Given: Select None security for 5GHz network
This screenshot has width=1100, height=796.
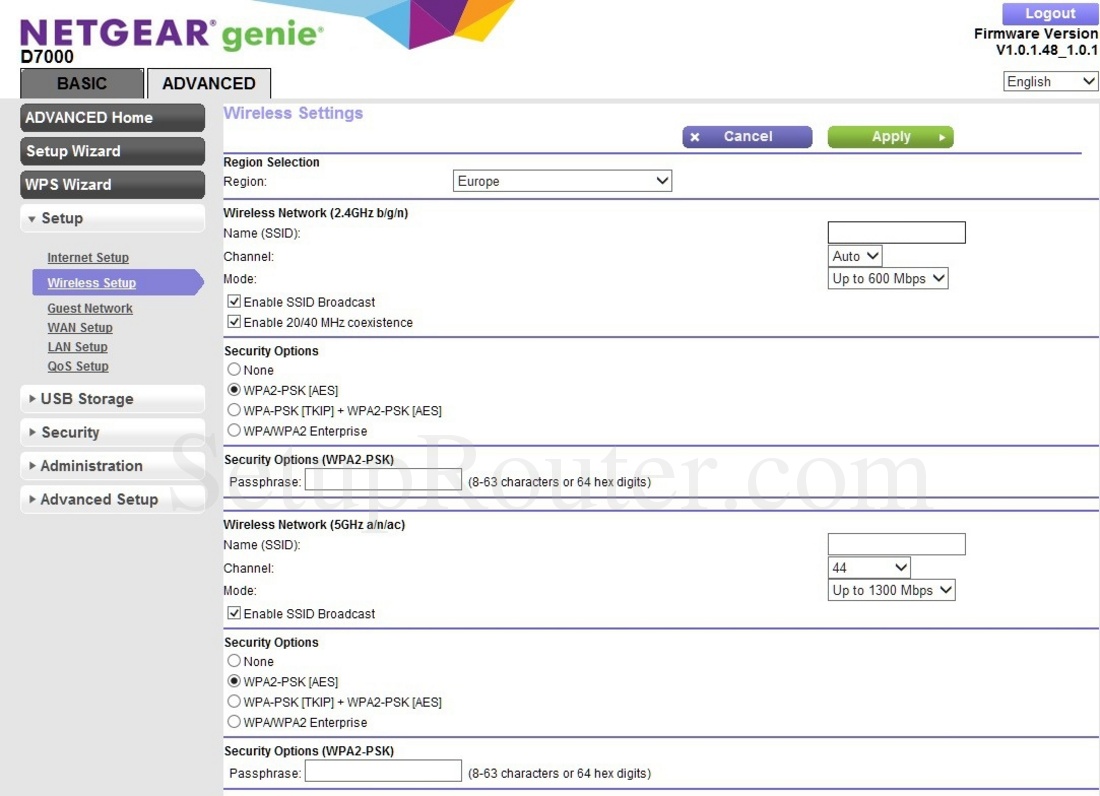Looking at the screenshot, I should tap(233, 661).
